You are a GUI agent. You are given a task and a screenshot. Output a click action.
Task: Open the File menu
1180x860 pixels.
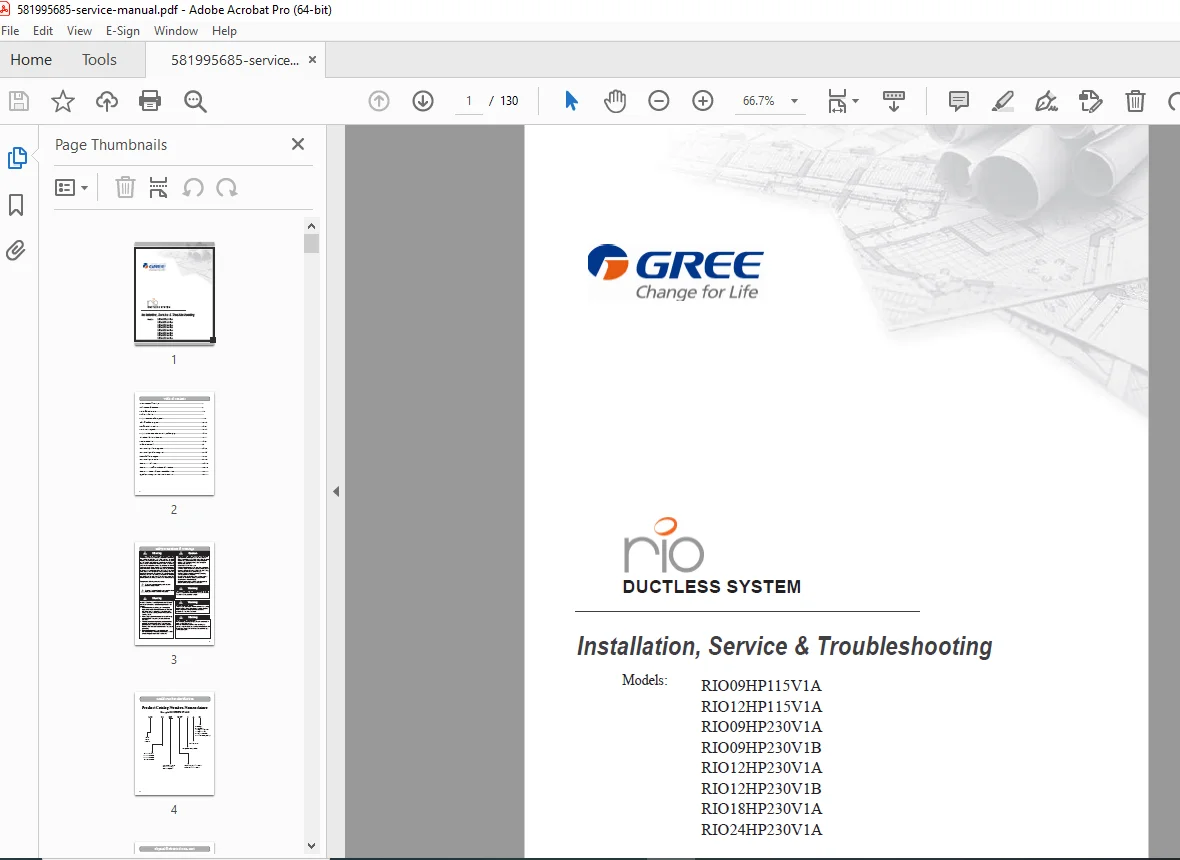point(10,31)
